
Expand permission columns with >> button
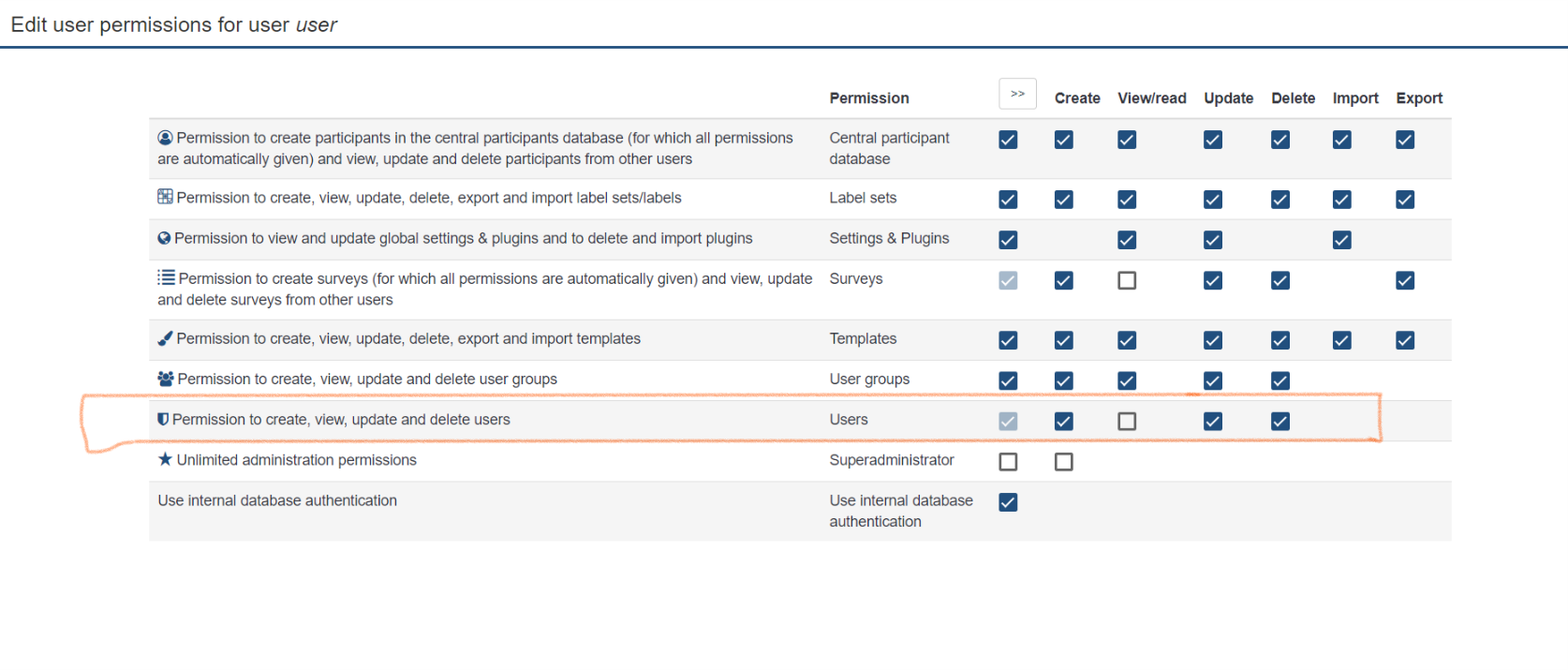1017,94
